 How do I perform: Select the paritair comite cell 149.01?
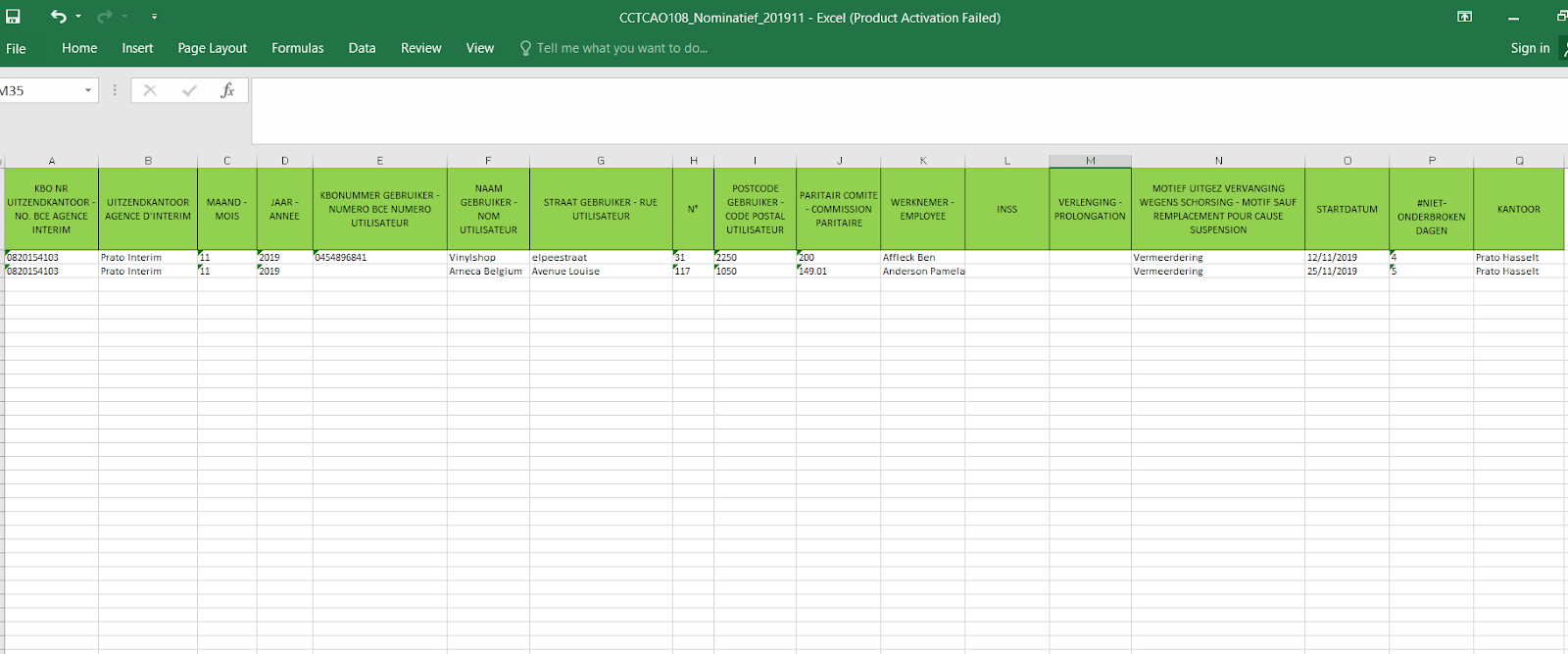point(839,271)
